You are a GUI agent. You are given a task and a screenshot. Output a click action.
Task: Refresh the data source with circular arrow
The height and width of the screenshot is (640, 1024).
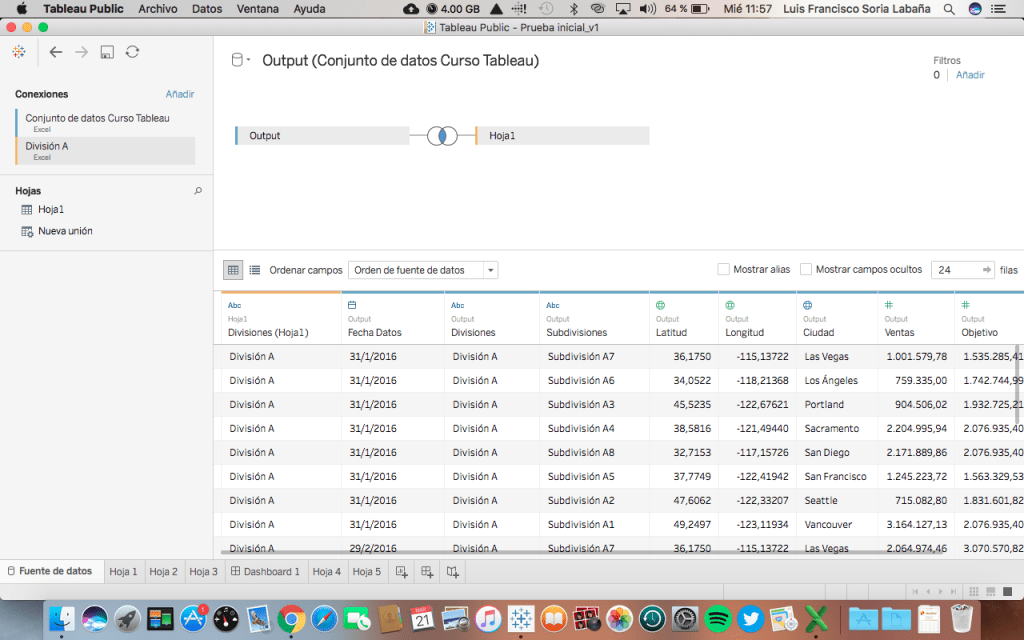[133, 52]
